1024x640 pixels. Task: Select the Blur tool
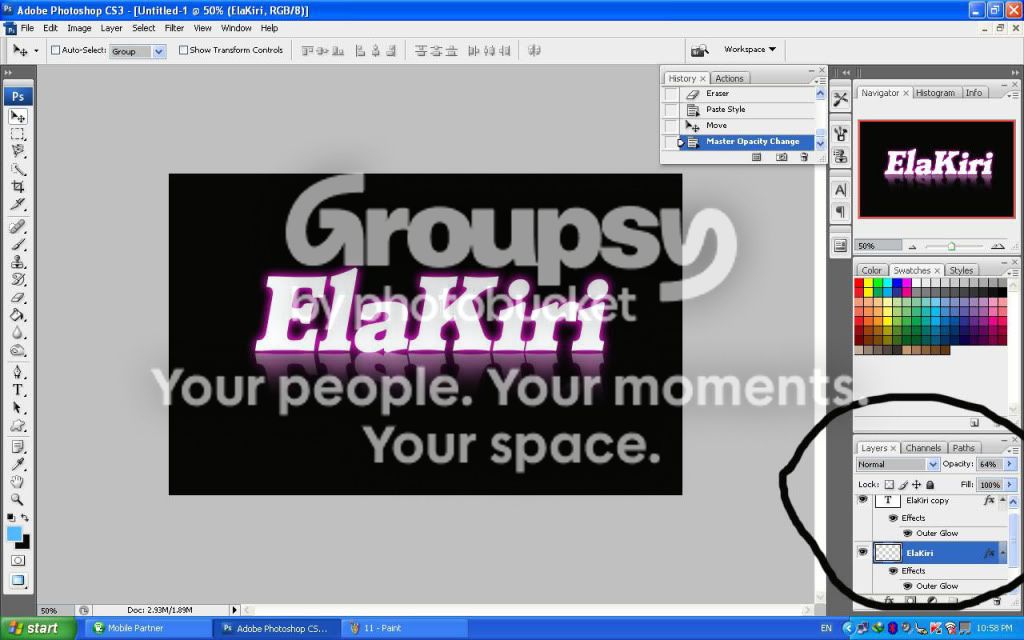coord(18,332)
